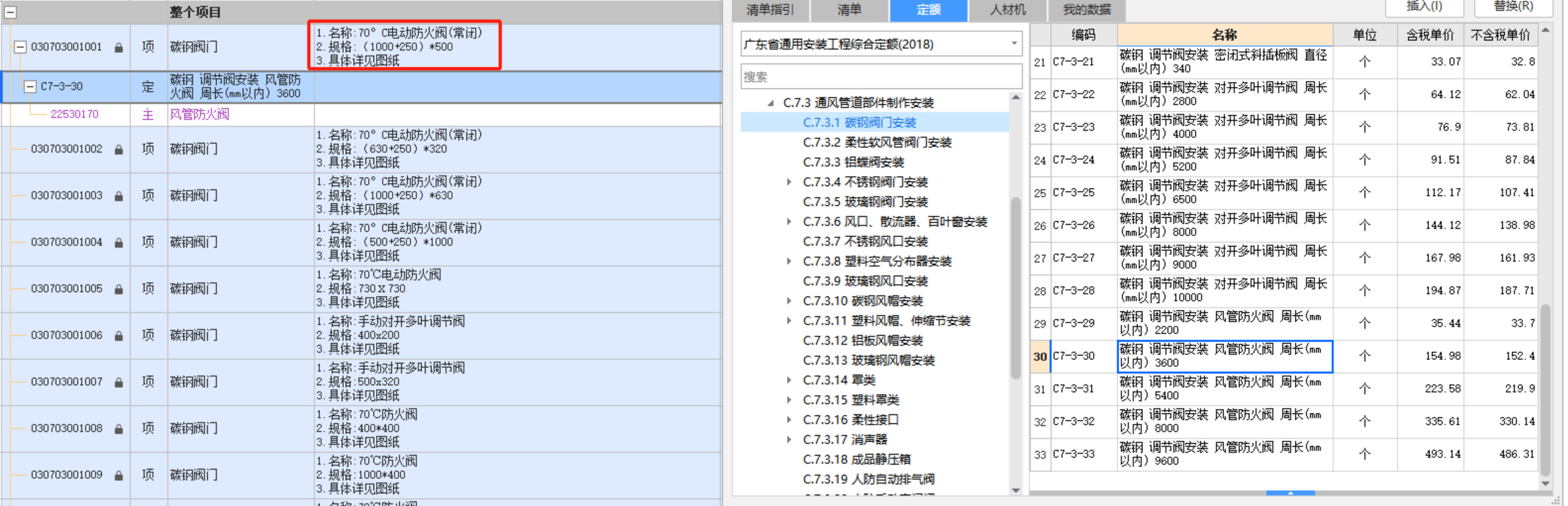This screenshot has height=506, width=1568.
Task: Collapse the C7-3-30 quota row
Action: click(30, 87)
